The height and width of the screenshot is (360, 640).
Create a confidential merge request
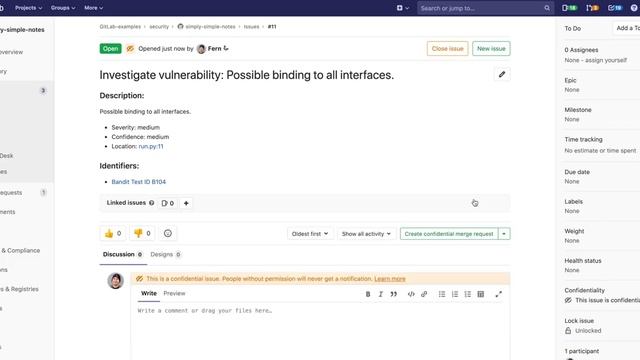coord(449,234)
